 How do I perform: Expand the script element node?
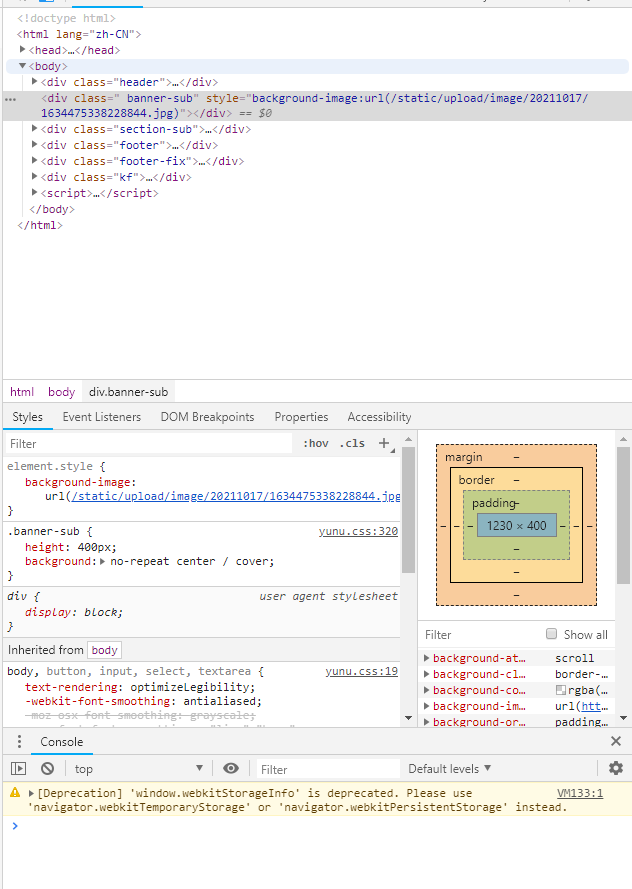click(35, 192)
